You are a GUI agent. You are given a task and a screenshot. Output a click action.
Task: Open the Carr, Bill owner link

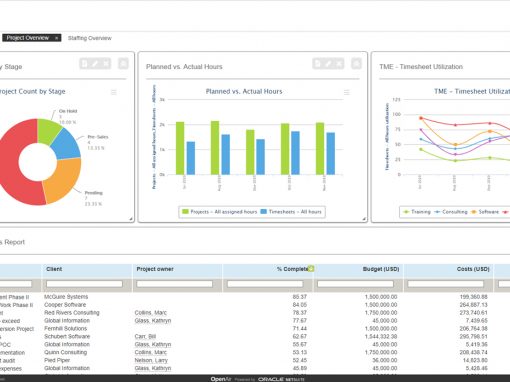145,337
